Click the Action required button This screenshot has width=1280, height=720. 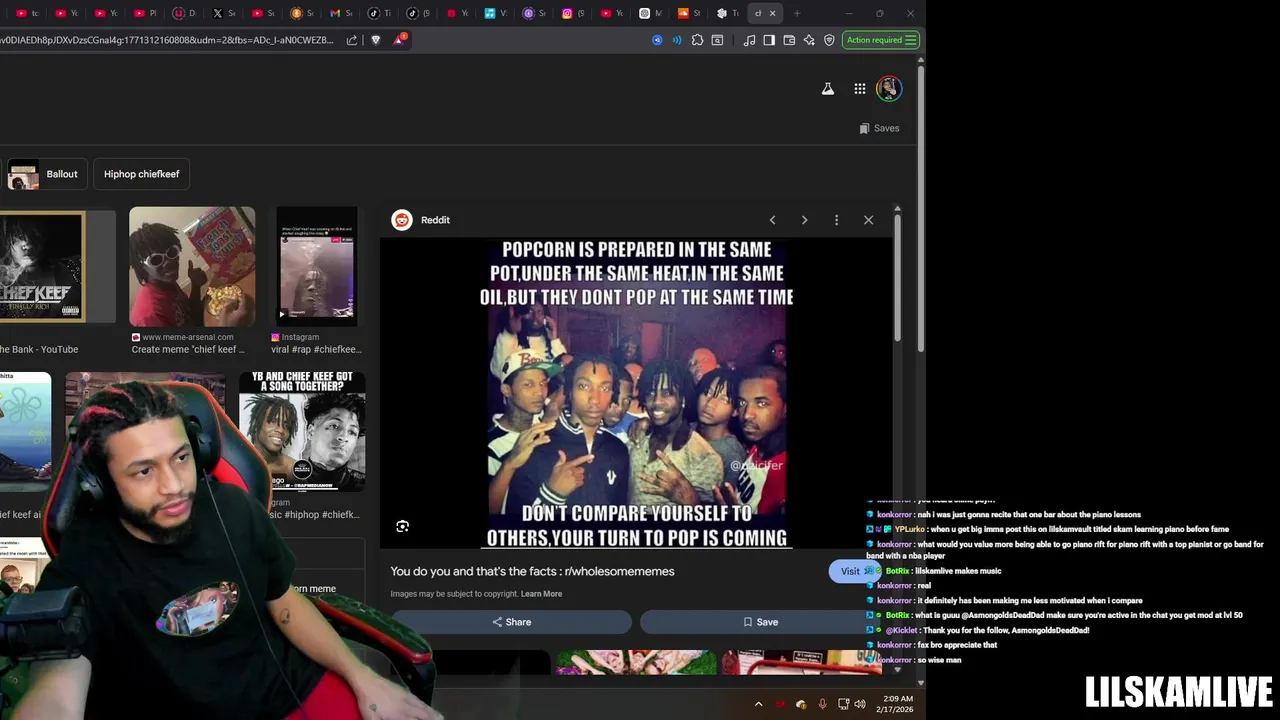click(880, 40)
